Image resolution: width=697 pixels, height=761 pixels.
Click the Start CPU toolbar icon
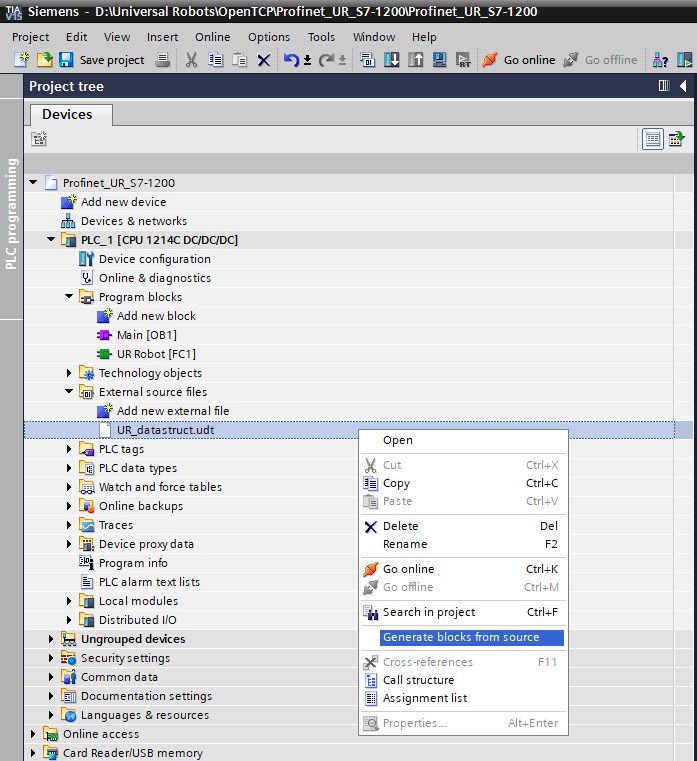click(684, 60)
